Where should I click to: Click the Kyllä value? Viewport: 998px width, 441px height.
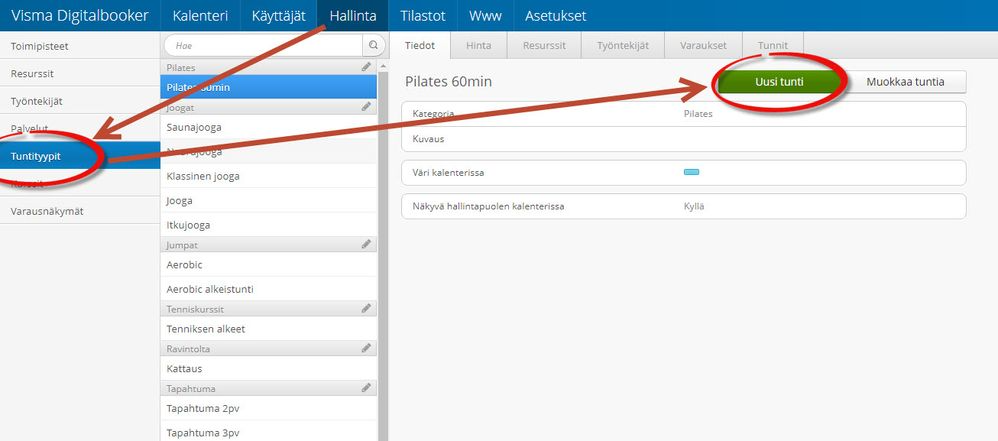point(694,207)
